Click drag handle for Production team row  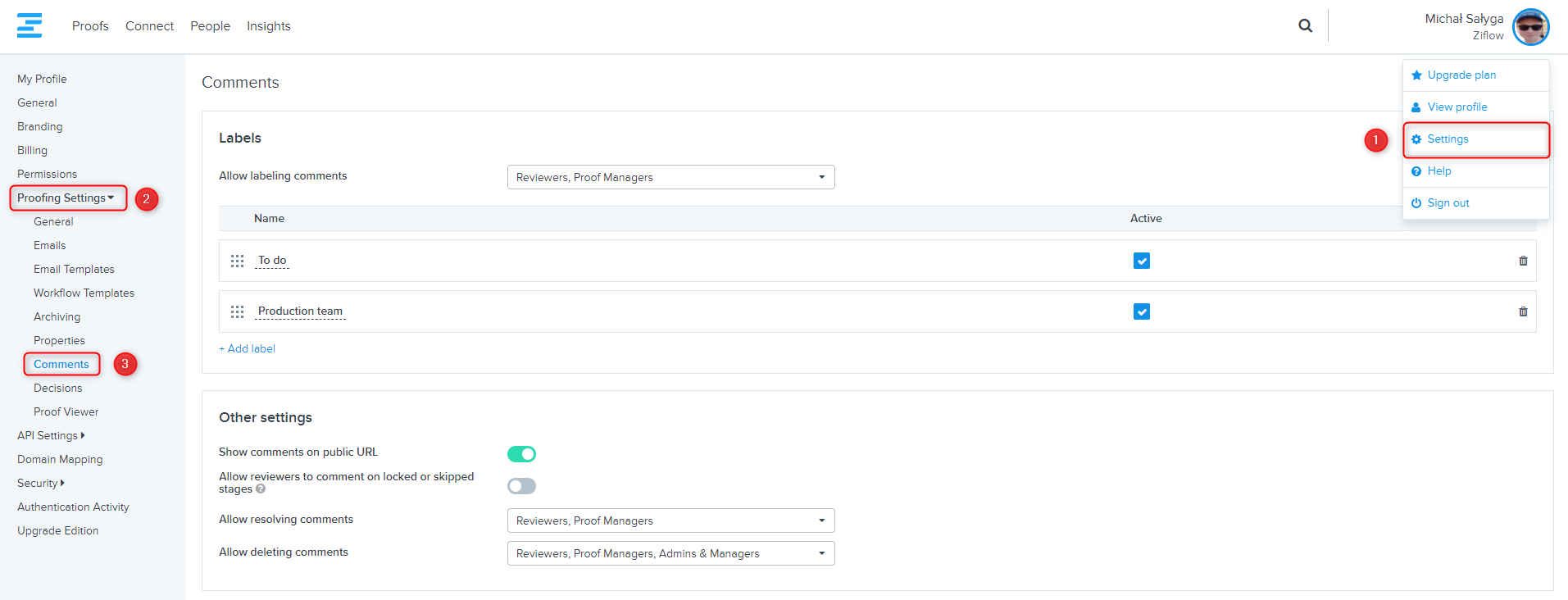point(237,311)
